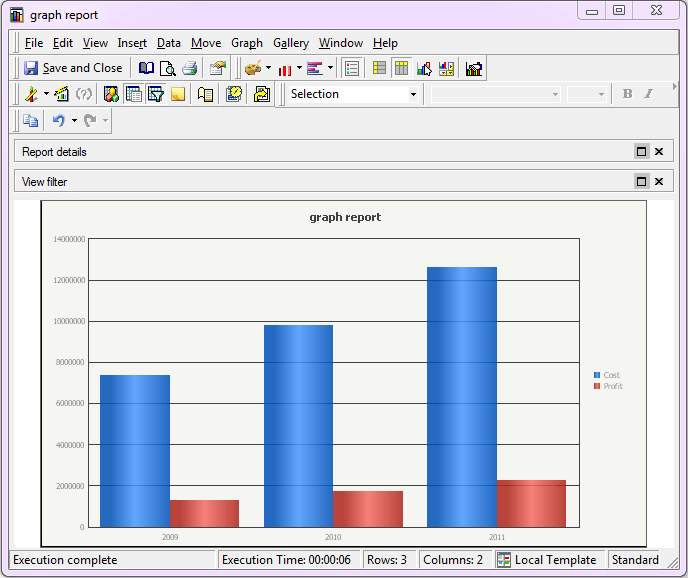The image size is (688, 578).
Task: Click the horizontal bars graph subtype icon
Action: tap(315, 68)
